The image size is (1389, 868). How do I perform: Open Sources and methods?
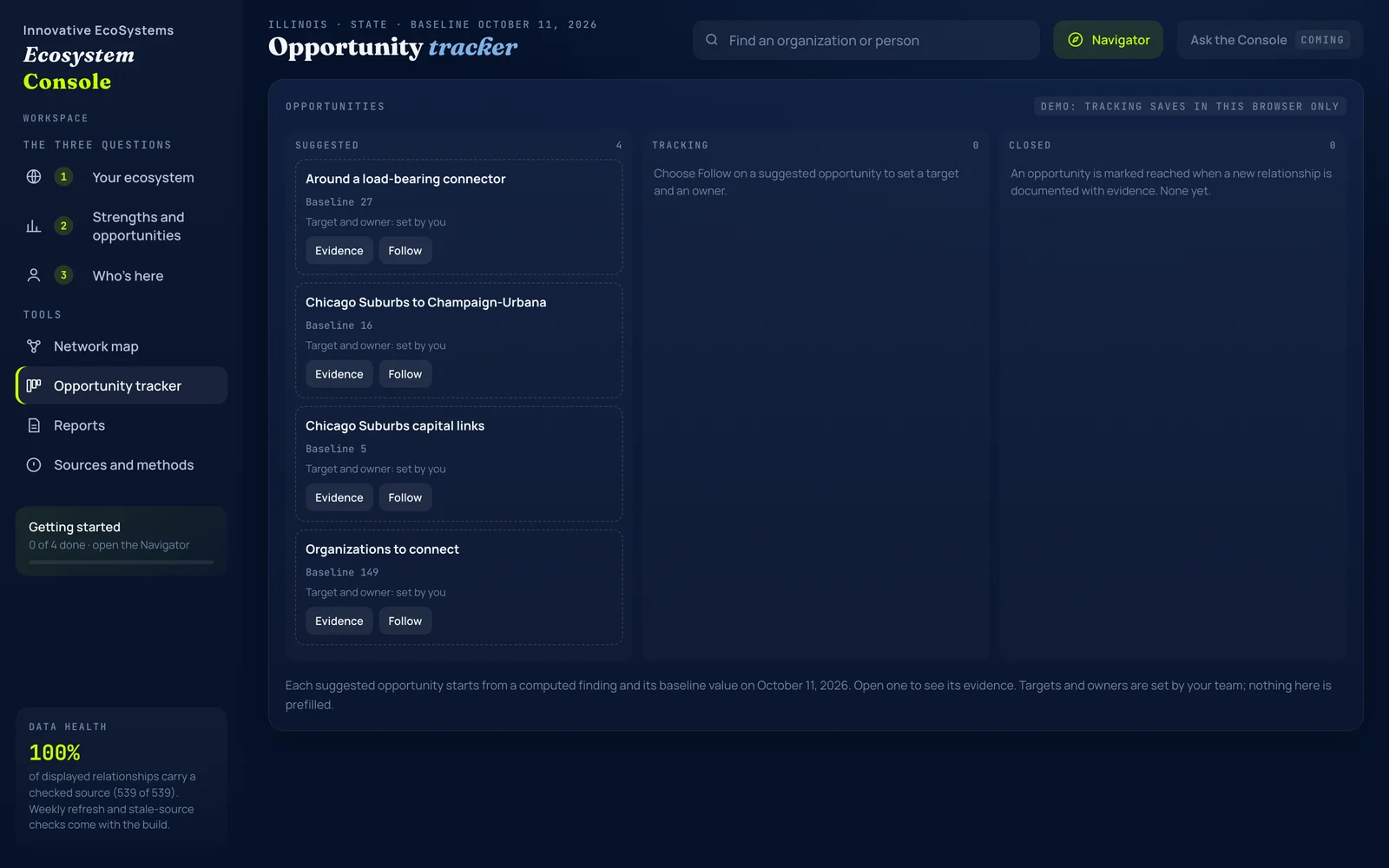click(x=122, y=465)
